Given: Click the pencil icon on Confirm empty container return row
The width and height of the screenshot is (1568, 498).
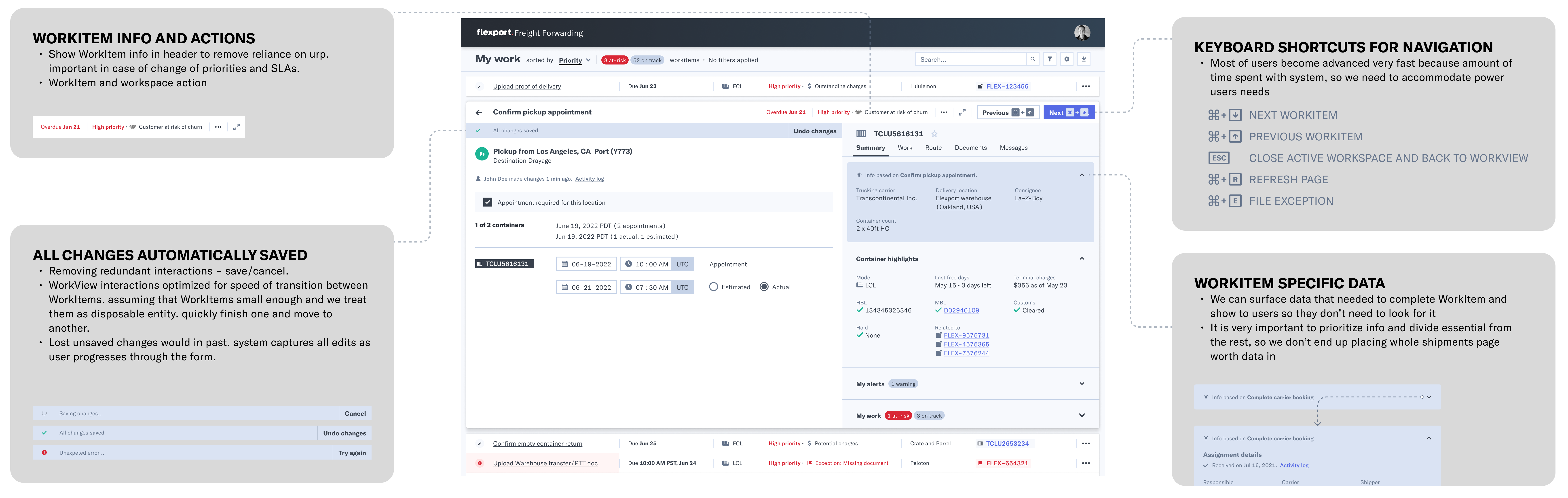Looking at the screenshot, I should pyautogui.click(x=480, y=444).
